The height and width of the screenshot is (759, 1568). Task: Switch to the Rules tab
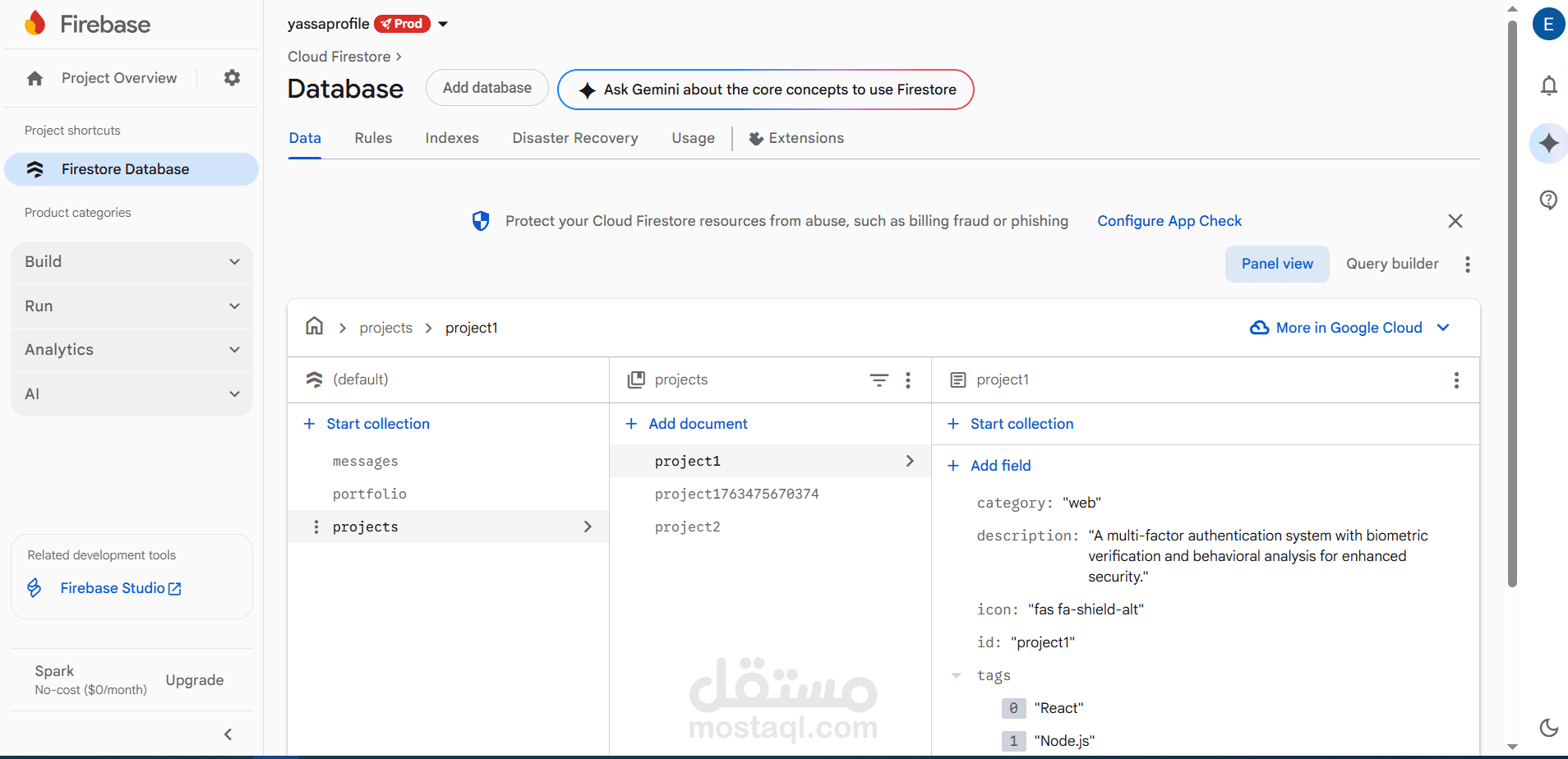[373, 138]
